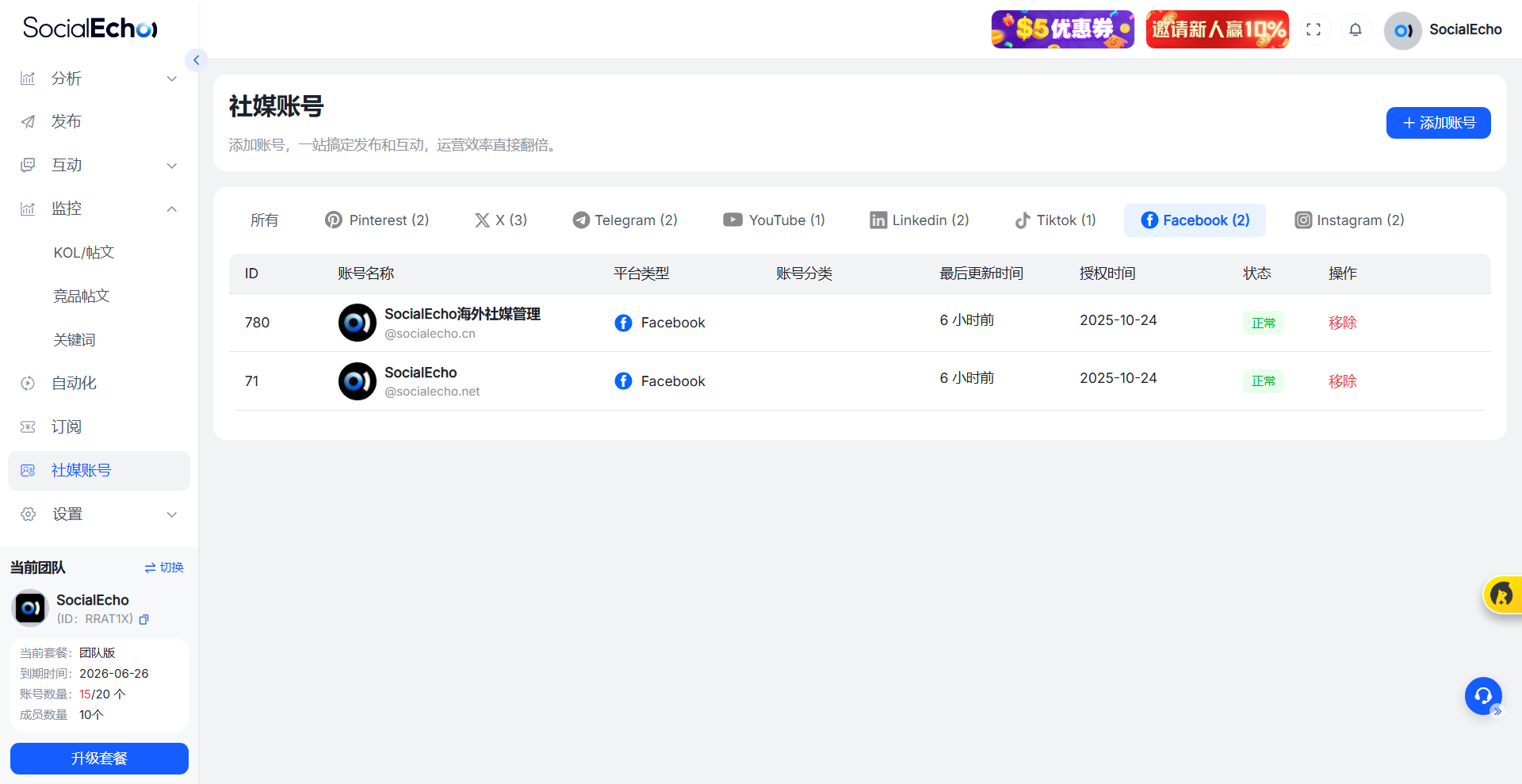Click the 升级套餐 upgrade button
Image resolution: width=1522 pixels, height=784 pixels.
(99, 759)
